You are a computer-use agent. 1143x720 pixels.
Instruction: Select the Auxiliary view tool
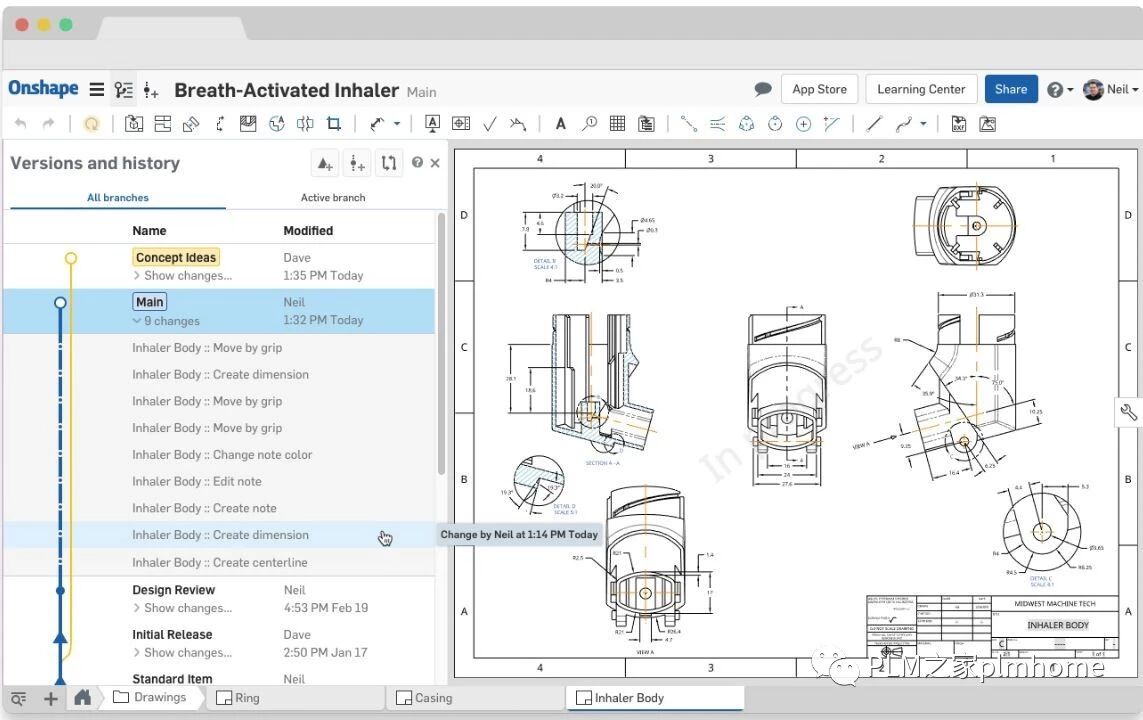(191, 124)
